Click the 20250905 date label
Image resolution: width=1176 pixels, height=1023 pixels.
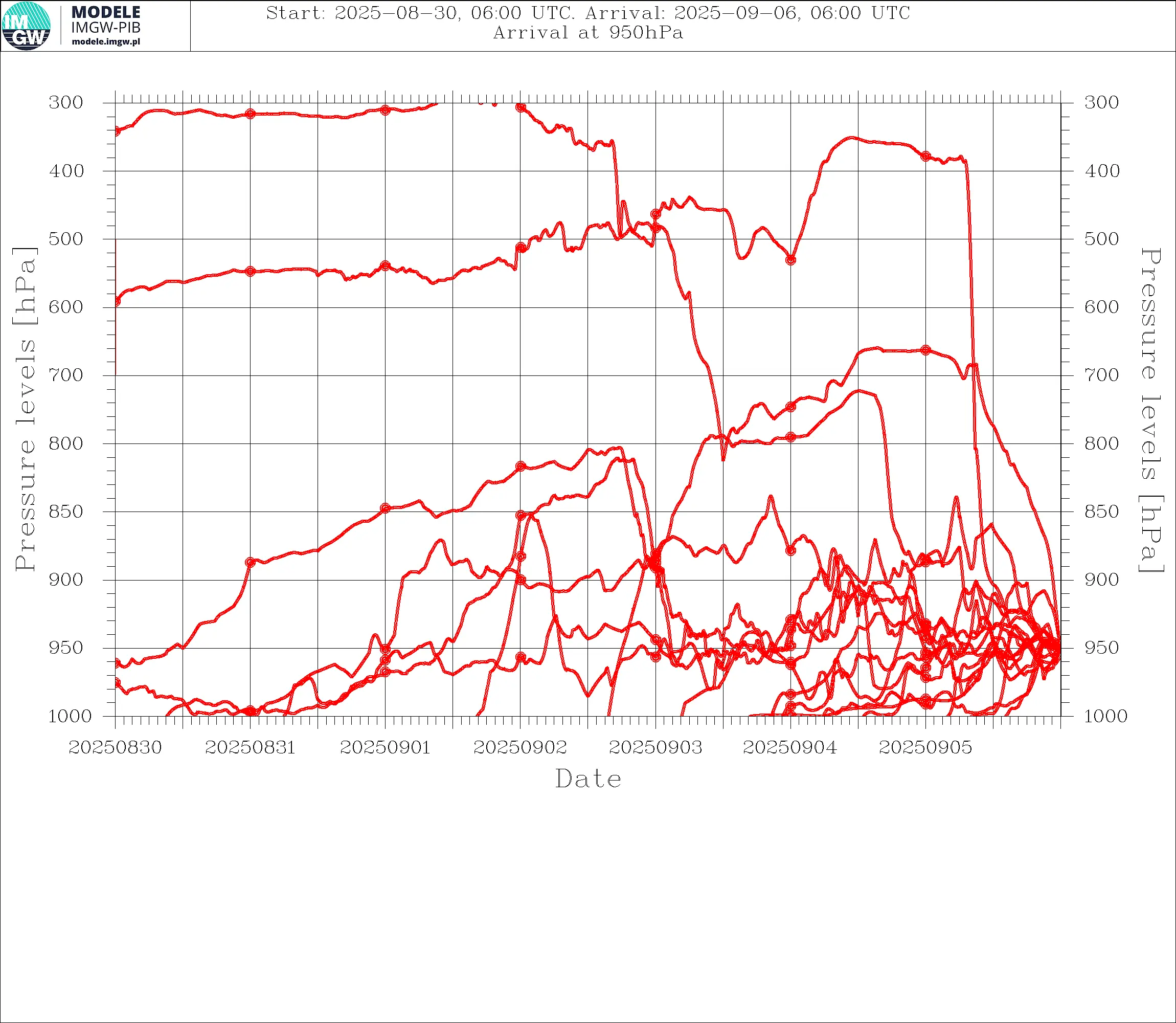pyautogui.click(x=925, y=747)
